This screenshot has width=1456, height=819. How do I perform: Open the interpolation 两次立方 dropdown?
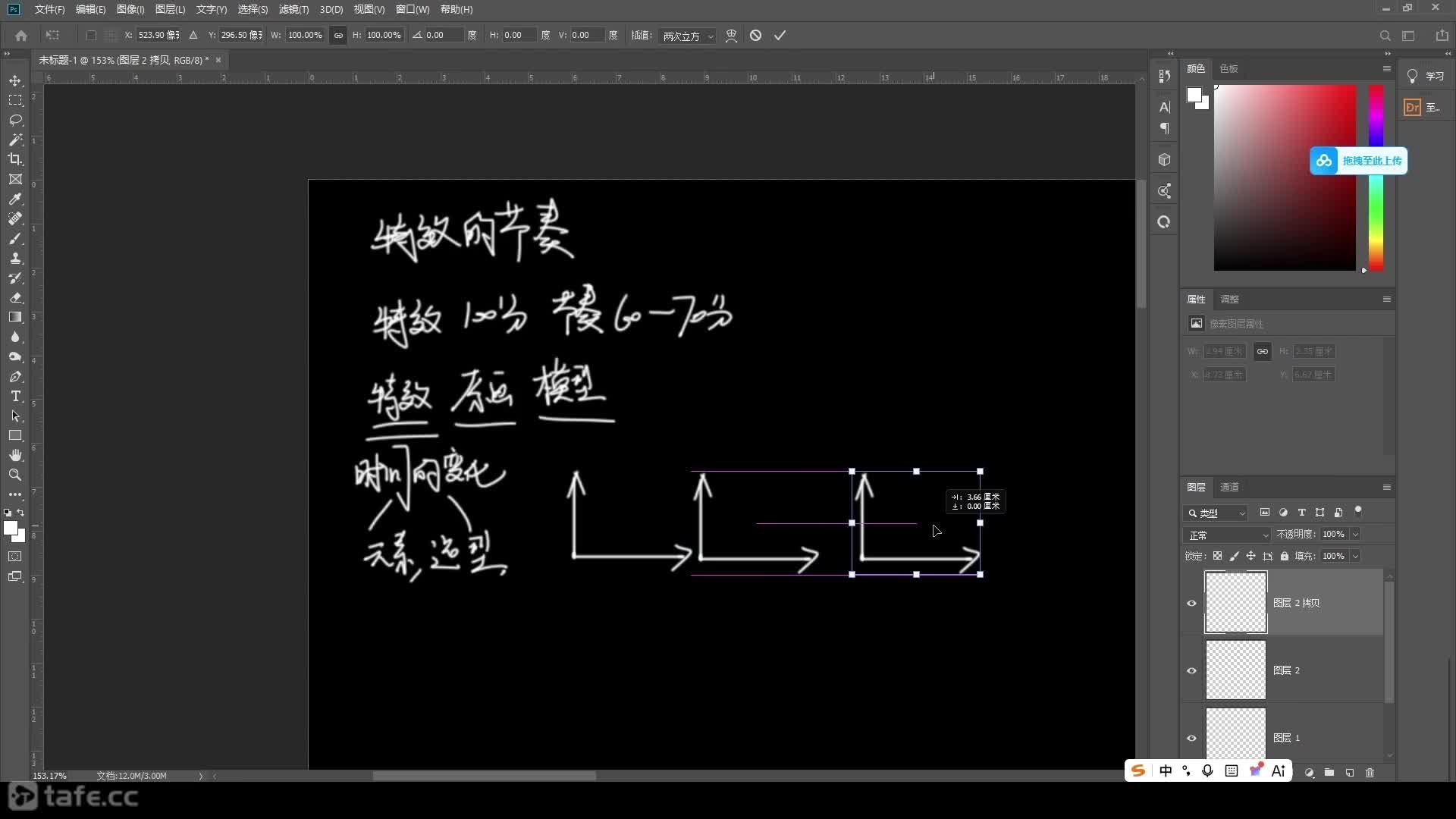687,36
